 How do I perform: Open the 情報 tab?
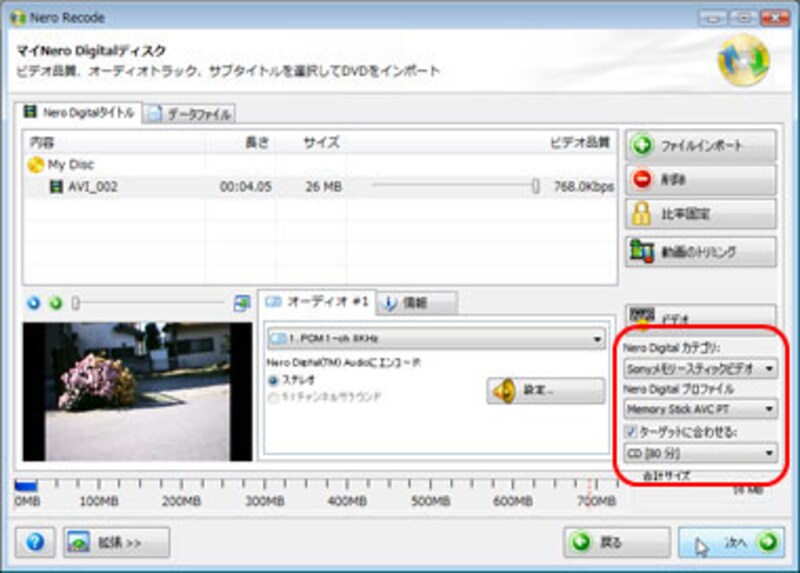point(416,302)
